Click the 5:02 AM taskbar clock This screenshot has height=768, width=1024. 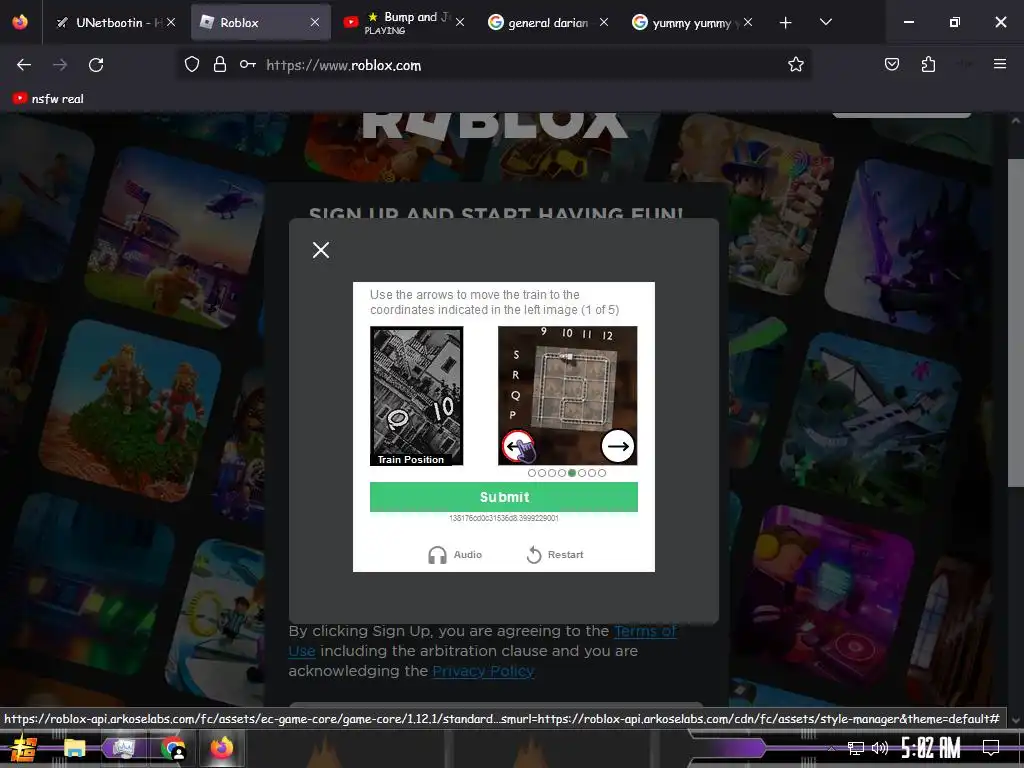coord(931,748)
